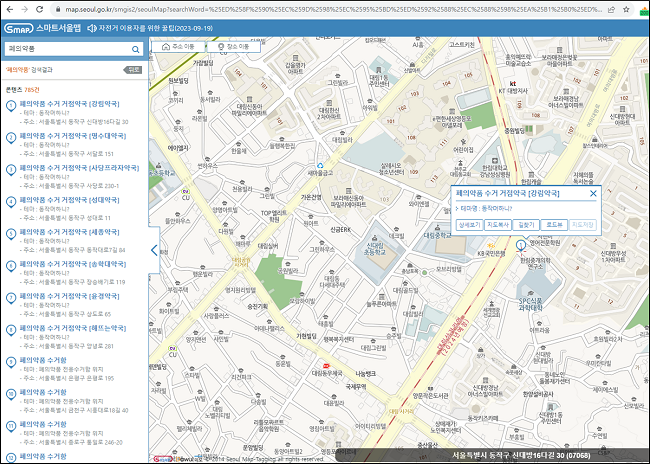This screenshot has height=464, width=650.
Task: Click the notice 자전거 이용자를 위한 꿀팁
Action: click(x=156, y=28)
